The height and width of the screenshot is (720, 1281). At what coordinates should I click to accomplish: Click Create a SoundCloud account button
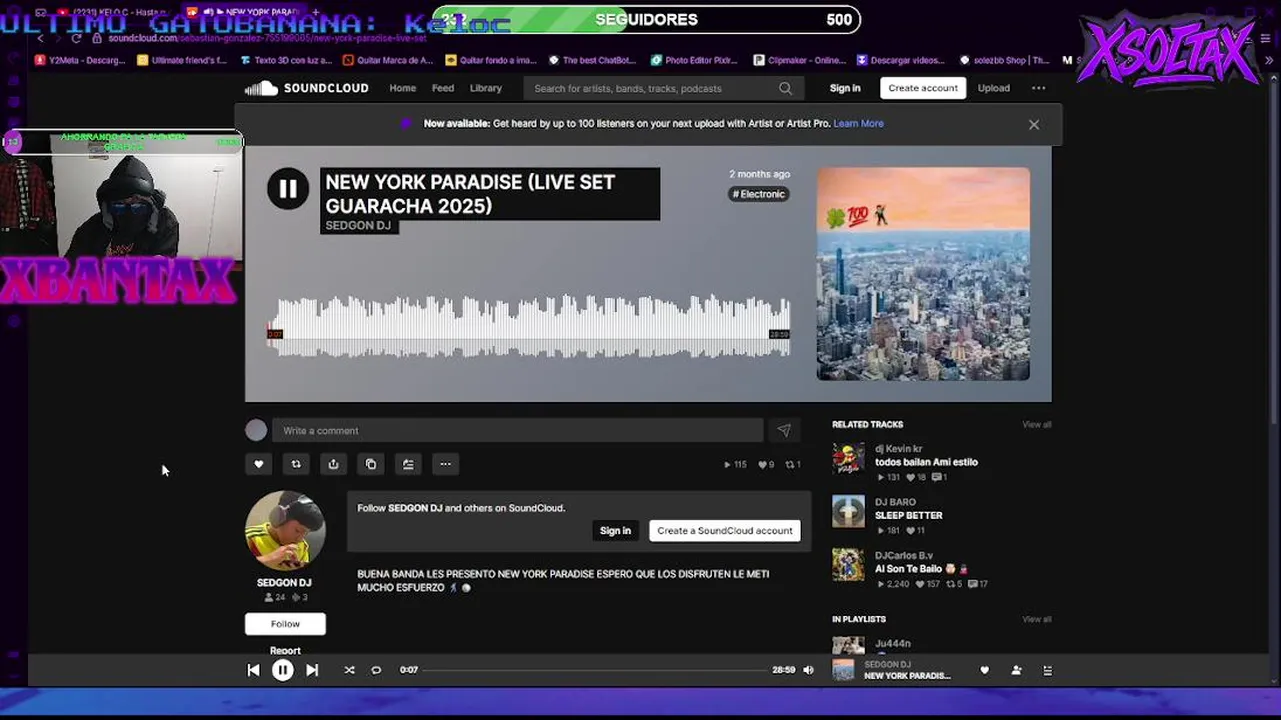click(725, 531)
